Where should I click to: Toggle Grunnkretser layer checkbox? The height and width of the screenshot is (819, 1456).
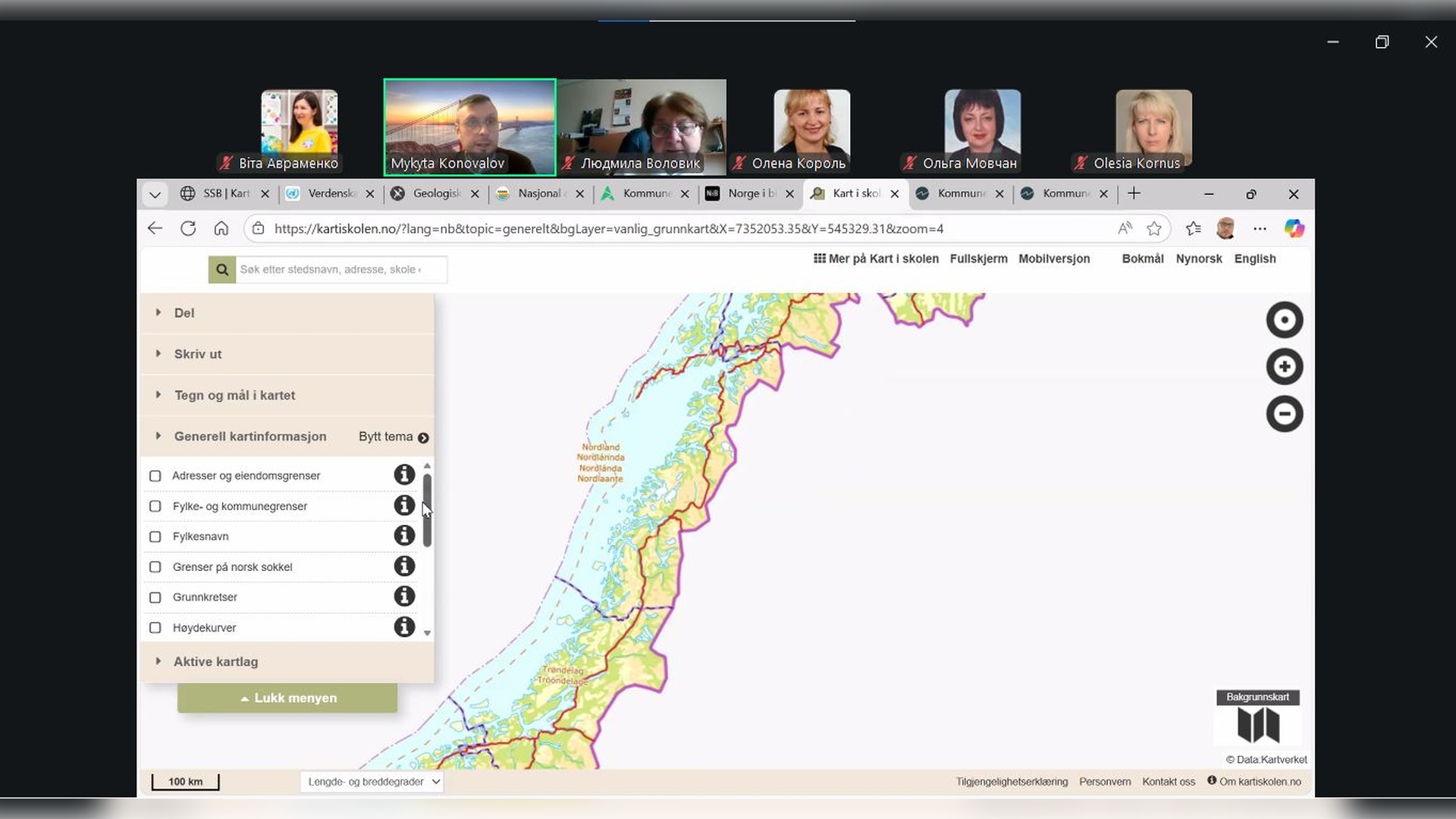click(x=155, y=598)
